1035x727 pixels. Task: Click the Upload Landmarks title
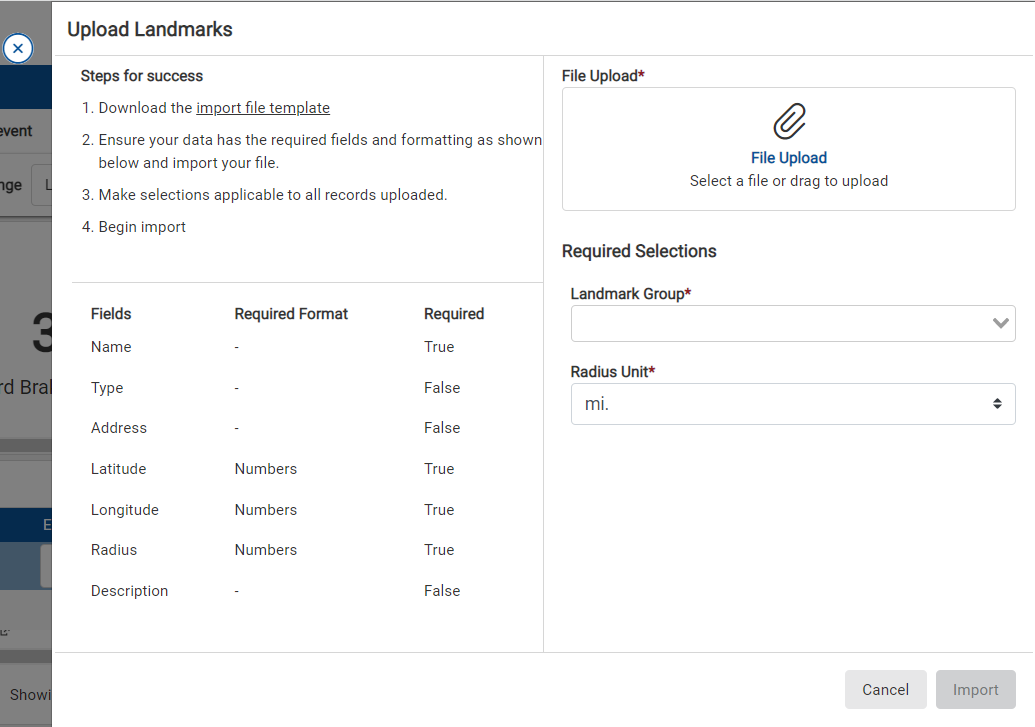tap(150, 29)
